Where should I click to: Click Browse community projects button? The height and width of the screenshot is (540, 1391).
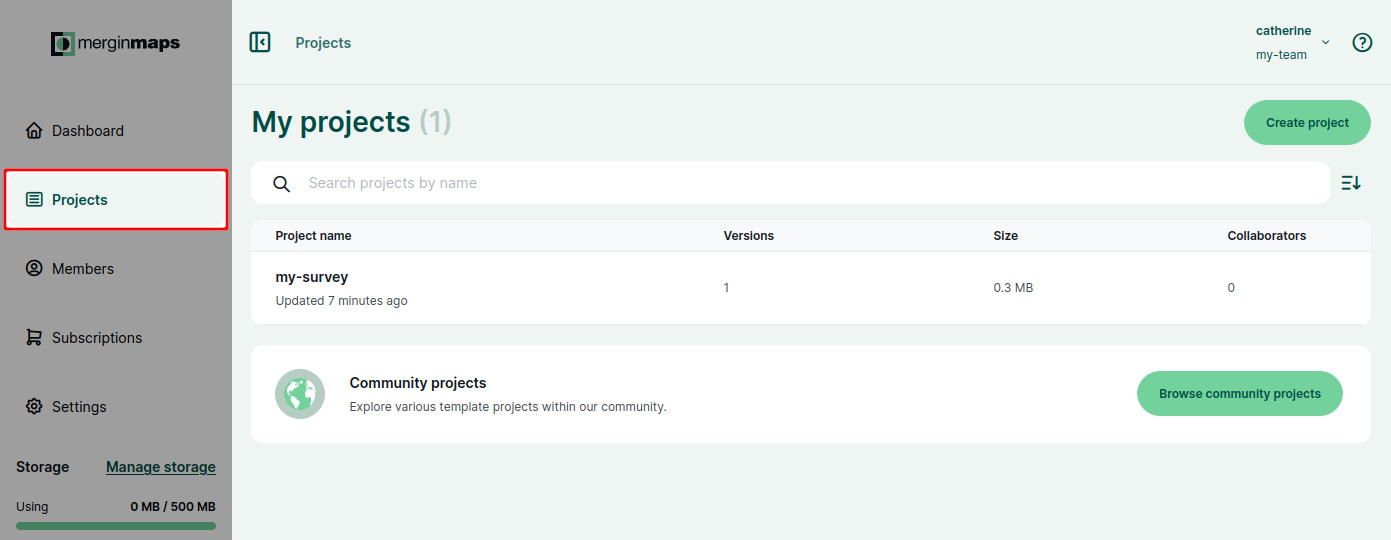[1240, 394]
